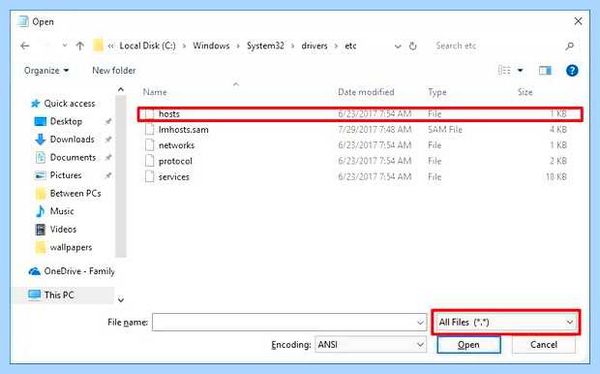Sort by Date modified column
Viewport: 600px width, 374px height.
[366, 92]
